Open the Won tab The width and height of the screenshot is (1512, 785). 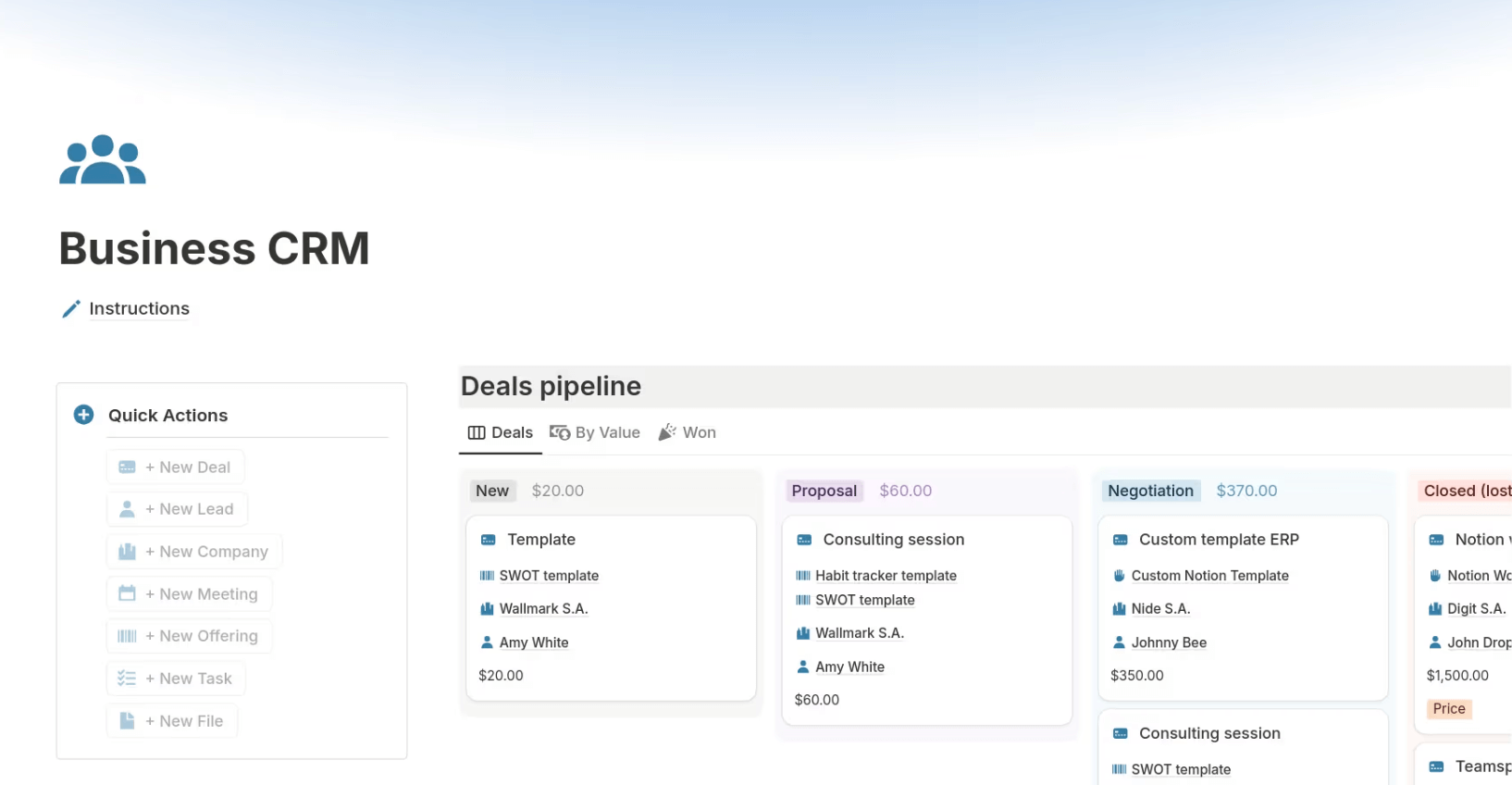tap(688, 432)
